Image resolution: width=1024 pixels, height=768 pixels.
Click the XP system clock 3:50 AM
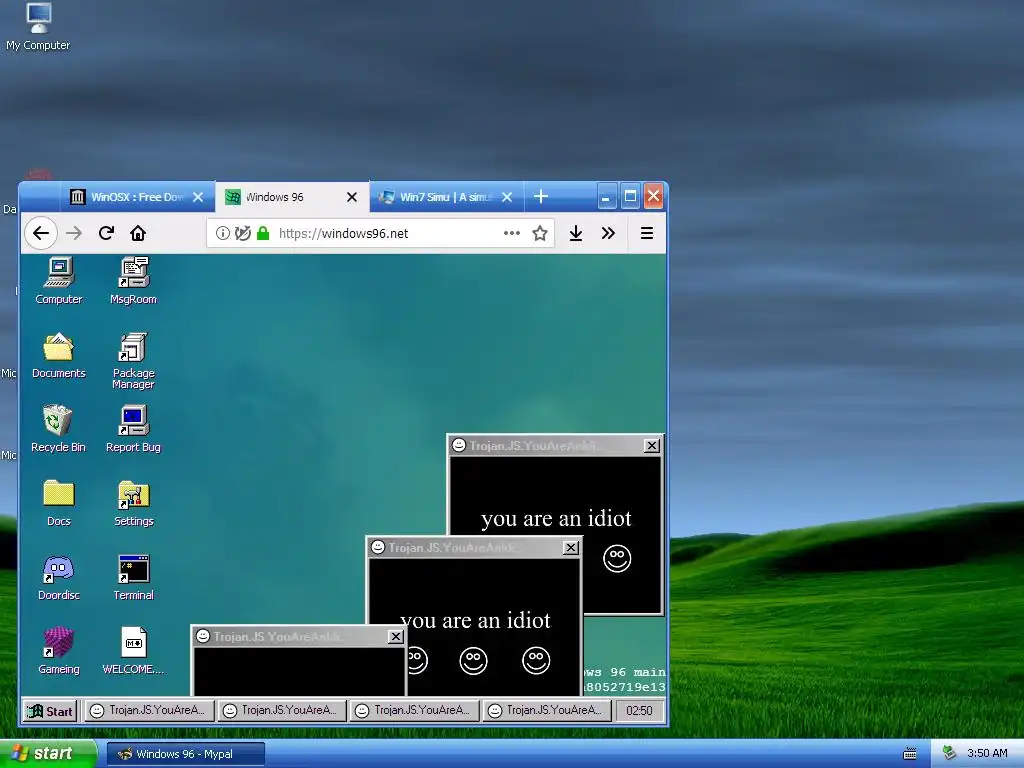pyautogui.click(x=987, y=754)
